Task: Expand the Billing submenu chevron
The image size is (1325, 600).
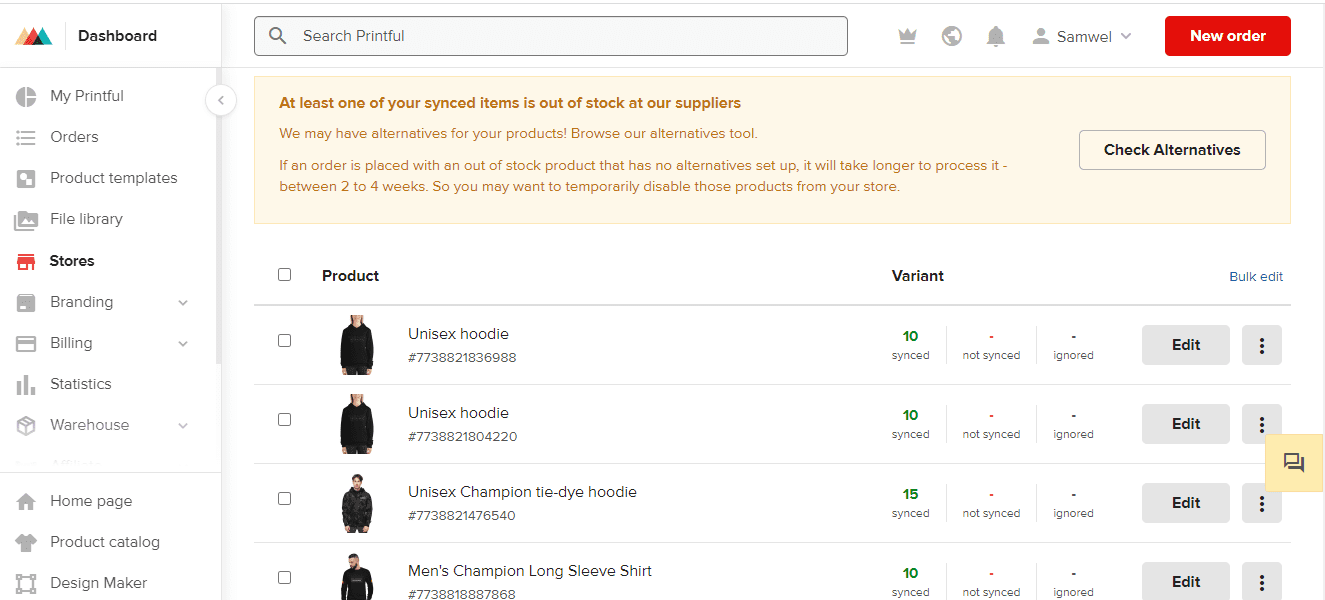Action: (183, 343)
